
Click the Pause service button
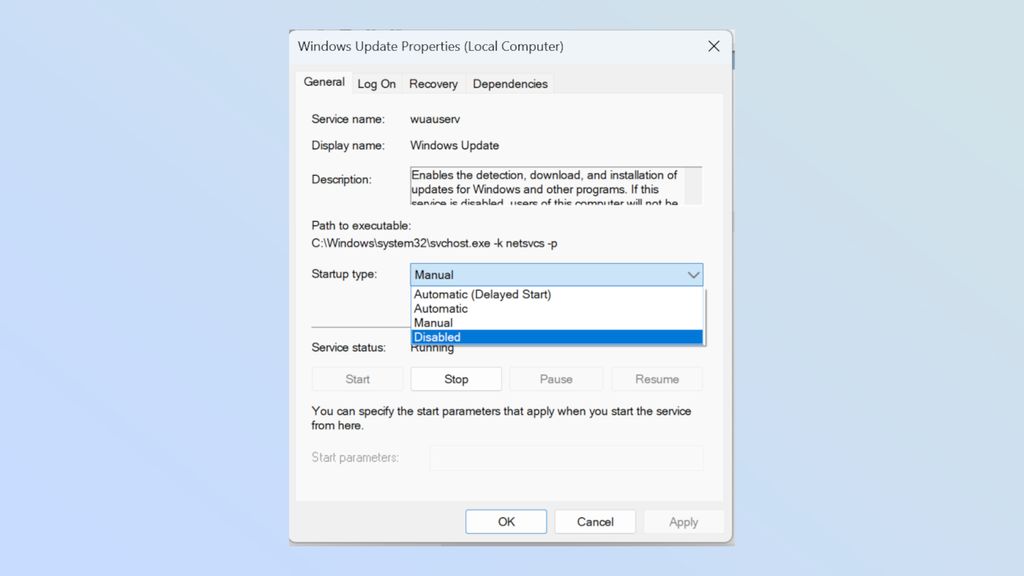point(555,378)
